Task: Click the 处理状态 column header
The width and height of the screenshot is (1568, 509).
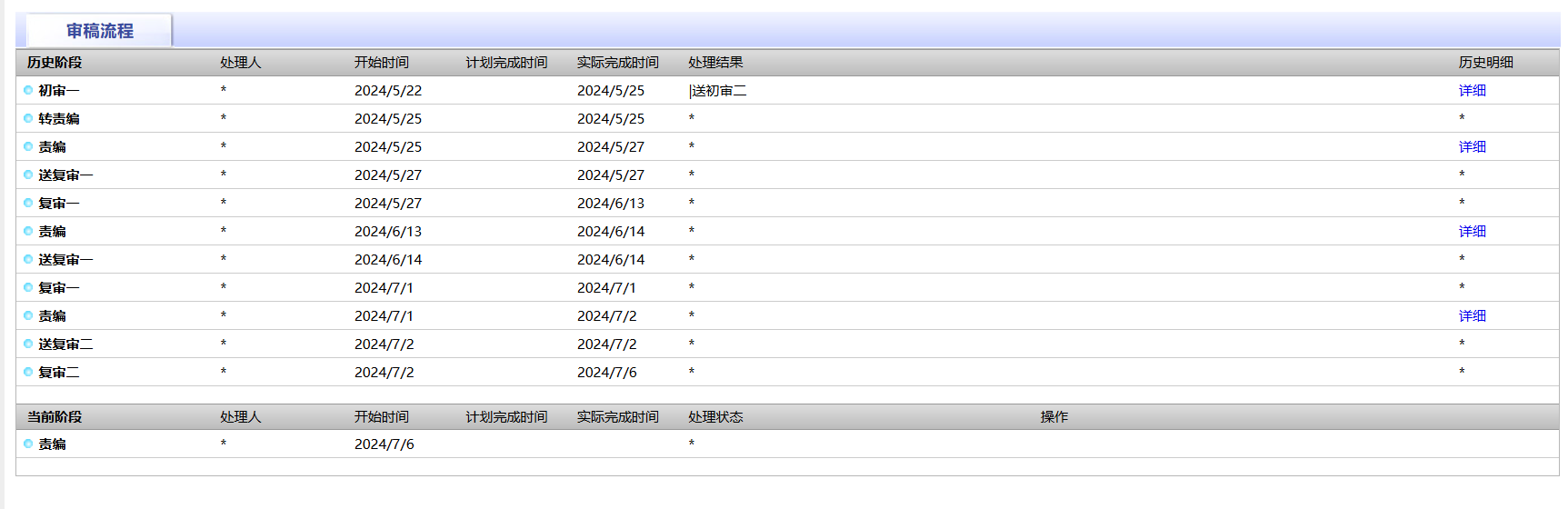Action: coord(715,417)
